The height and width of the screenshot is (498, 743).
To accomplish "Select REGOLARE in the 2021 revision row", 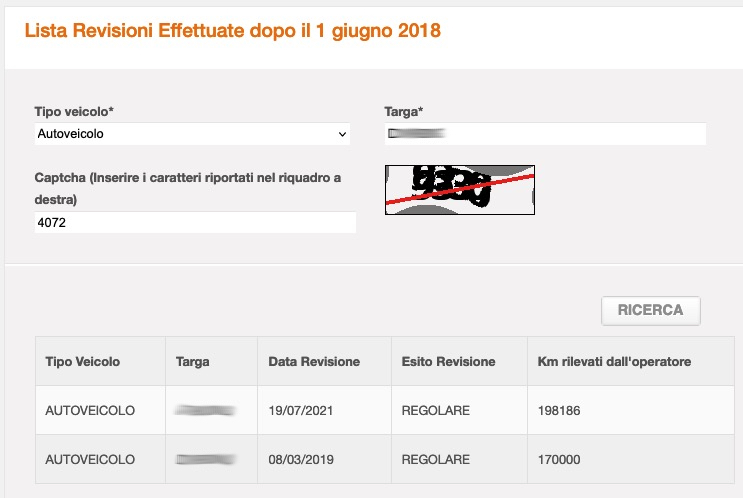I will tap(435, 410).
